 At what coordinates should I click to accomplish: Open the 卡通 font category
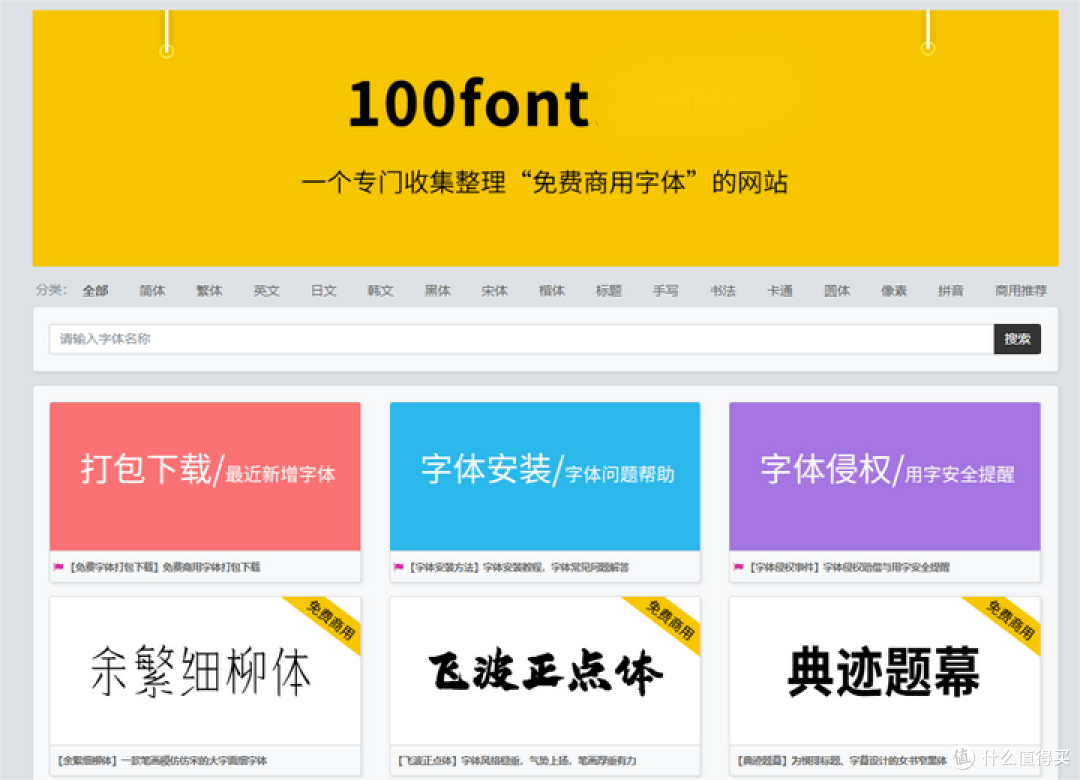[x=780, y=291]
